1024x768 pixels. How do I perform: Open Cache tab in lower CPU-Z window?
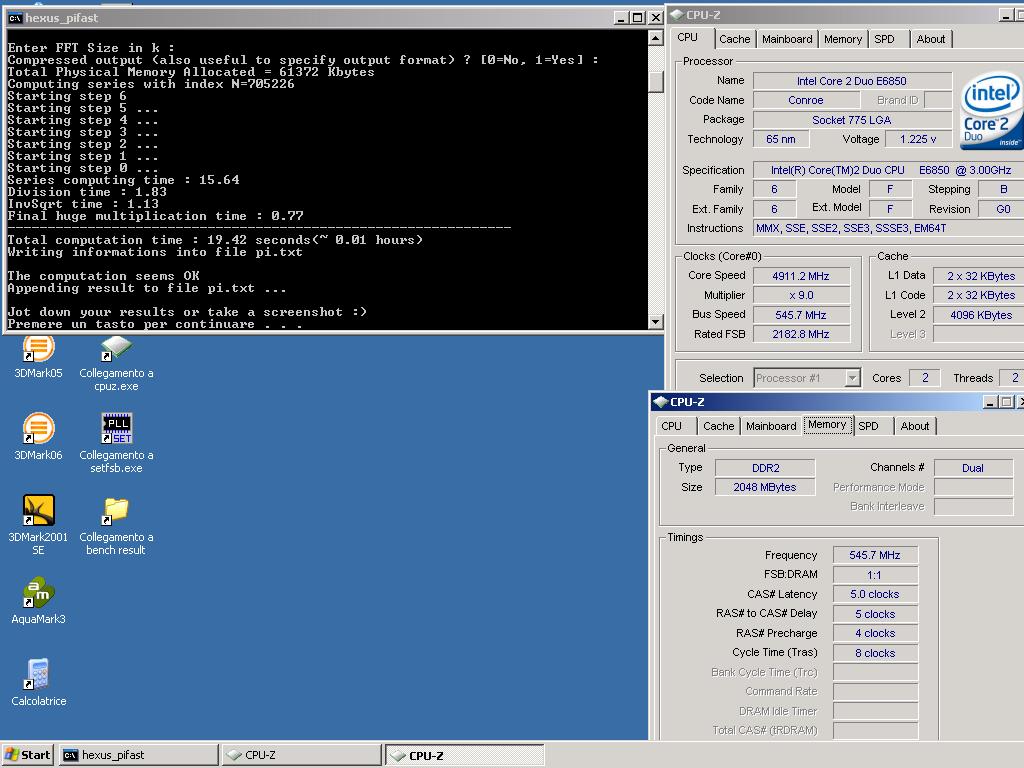[718, 426]
